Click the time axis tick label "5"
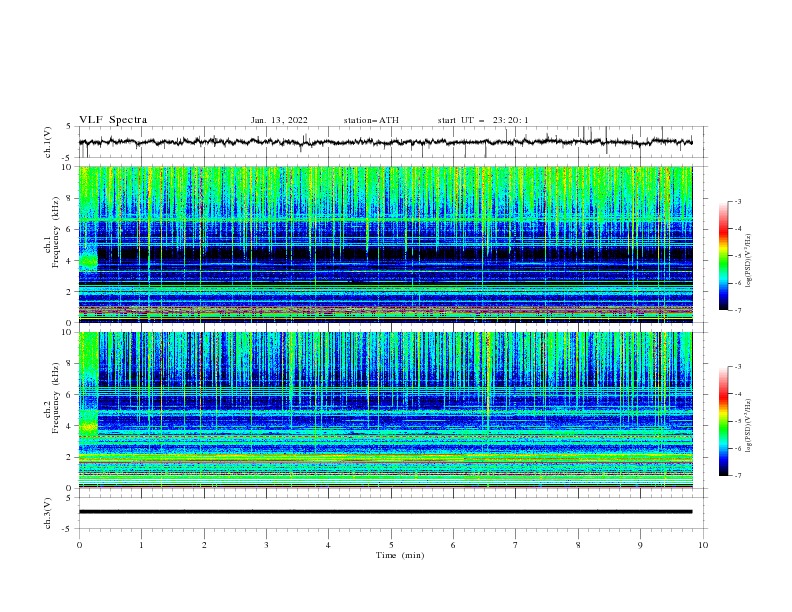This screenshot has height=612, width=792. click(x=391, y=545)
